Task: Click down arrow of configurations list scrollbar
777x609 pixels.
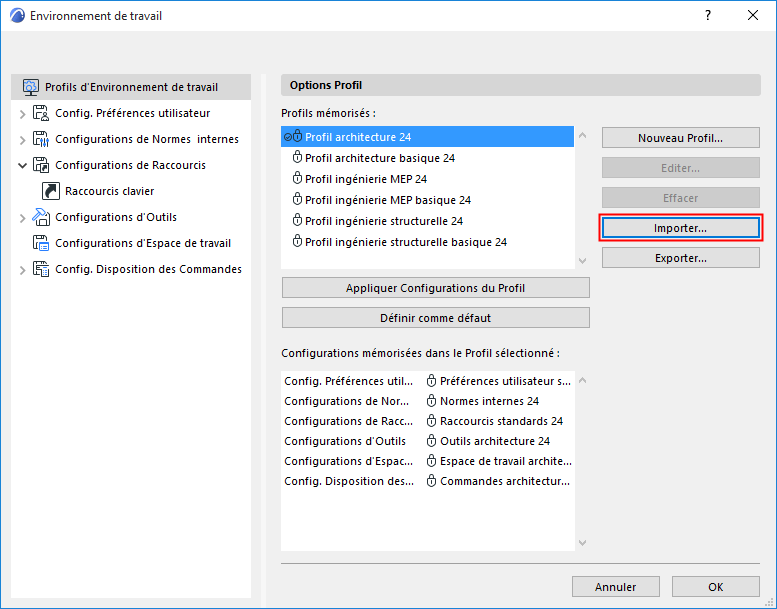Action: pos(583,543)
